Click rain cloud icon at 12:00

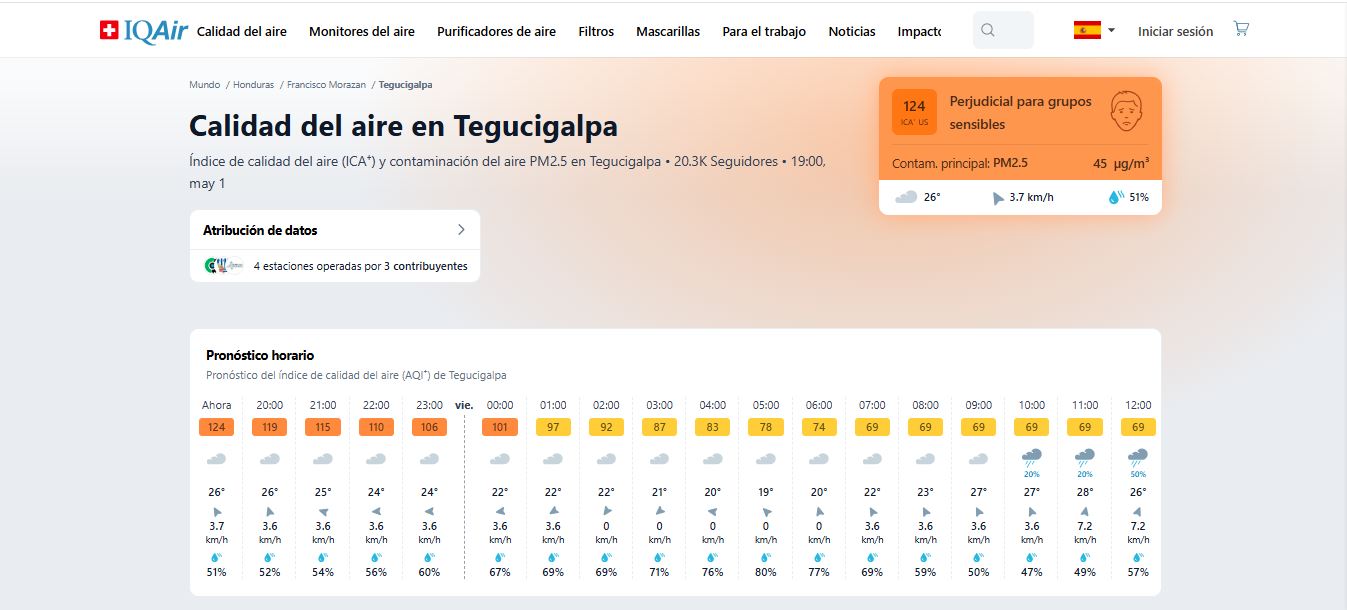pos(1137,459)
